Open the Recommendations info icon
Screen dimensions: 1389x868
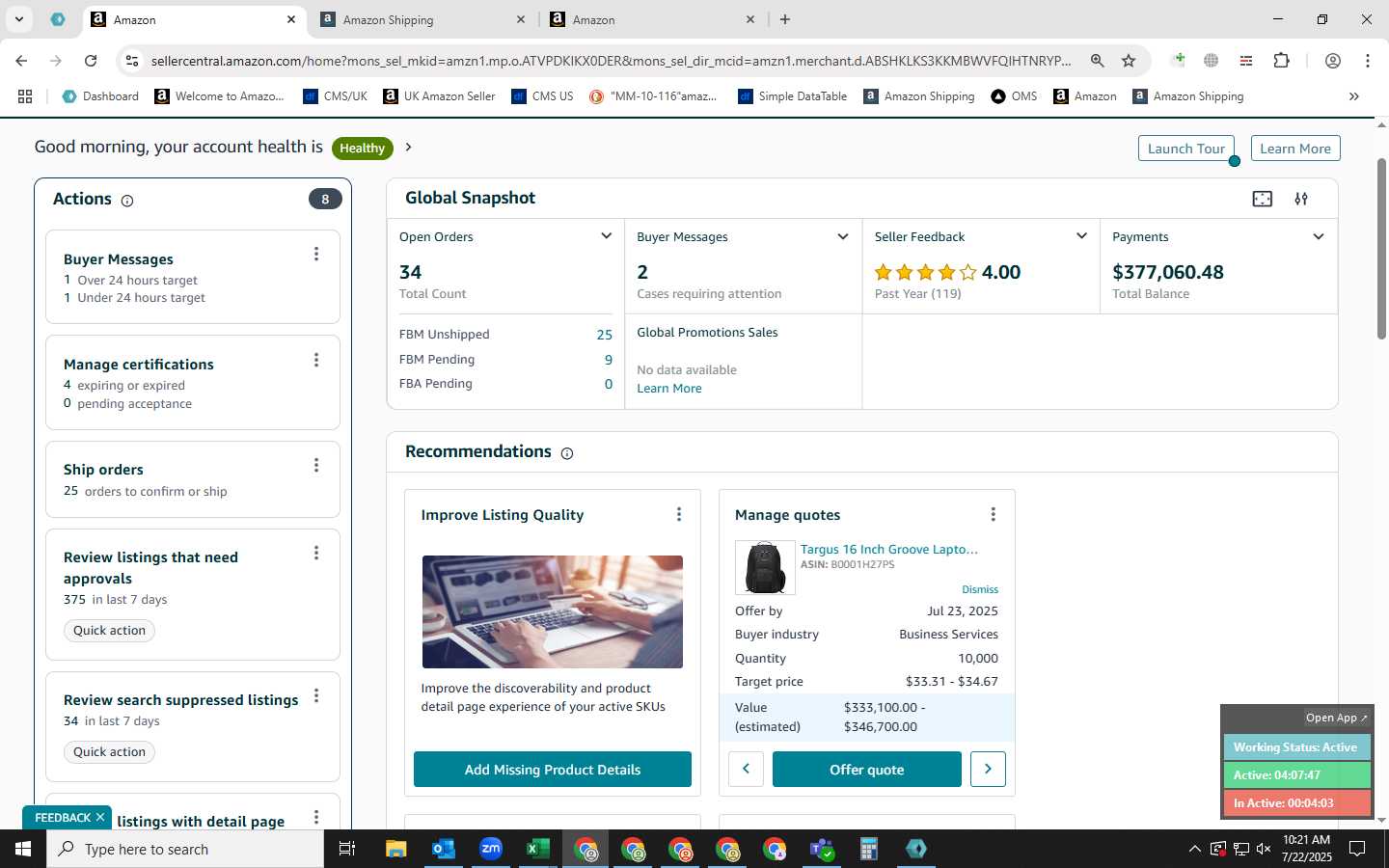tap(567, 453)
